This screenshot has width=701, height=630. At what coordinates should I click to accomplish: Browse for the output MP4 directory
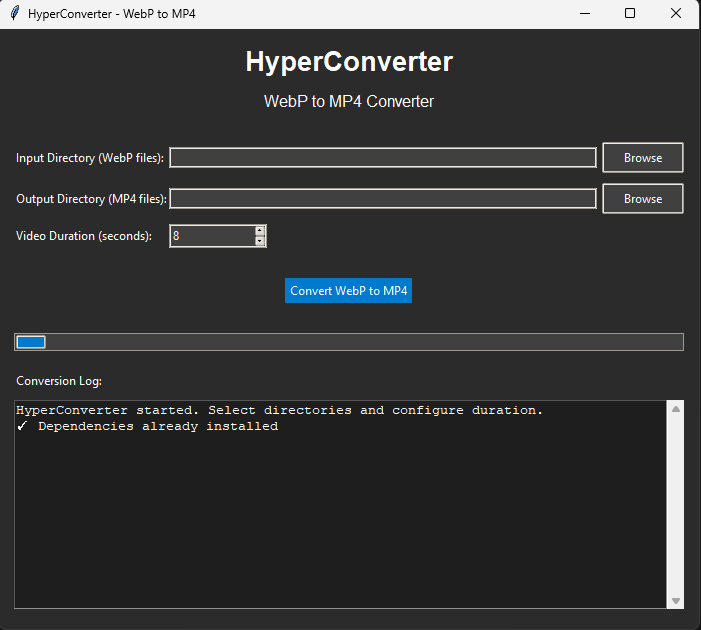[642, 199]
